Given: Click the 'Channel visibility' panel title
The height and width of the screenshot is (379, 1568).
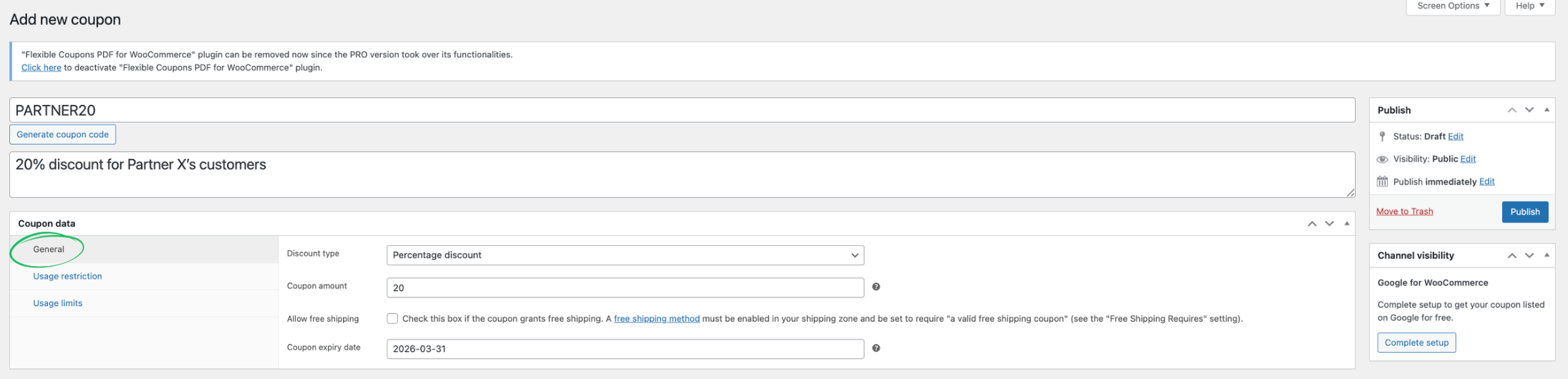Looking at the screenshot, I should [1415, 255].
